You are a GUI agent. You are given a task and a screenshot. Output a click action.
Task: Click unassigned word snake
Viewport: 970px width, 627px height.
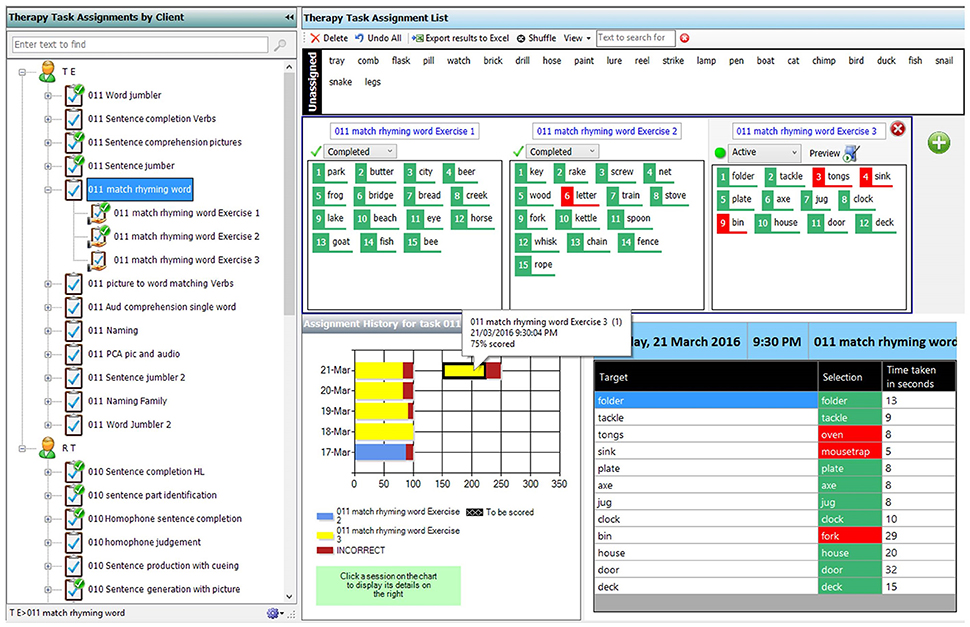pyautogui.click(x=340, y=82)
